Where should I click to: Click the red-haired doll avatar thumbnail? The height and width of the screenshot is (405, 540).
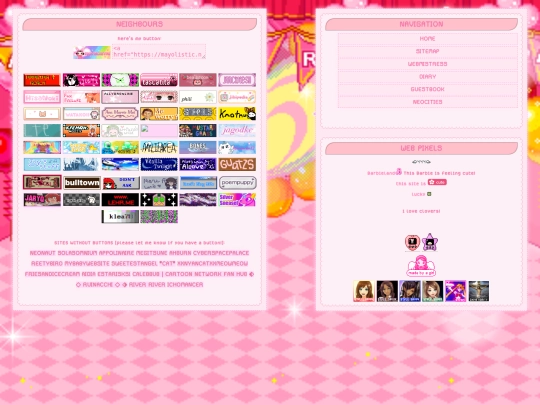[x=364, y=291]
